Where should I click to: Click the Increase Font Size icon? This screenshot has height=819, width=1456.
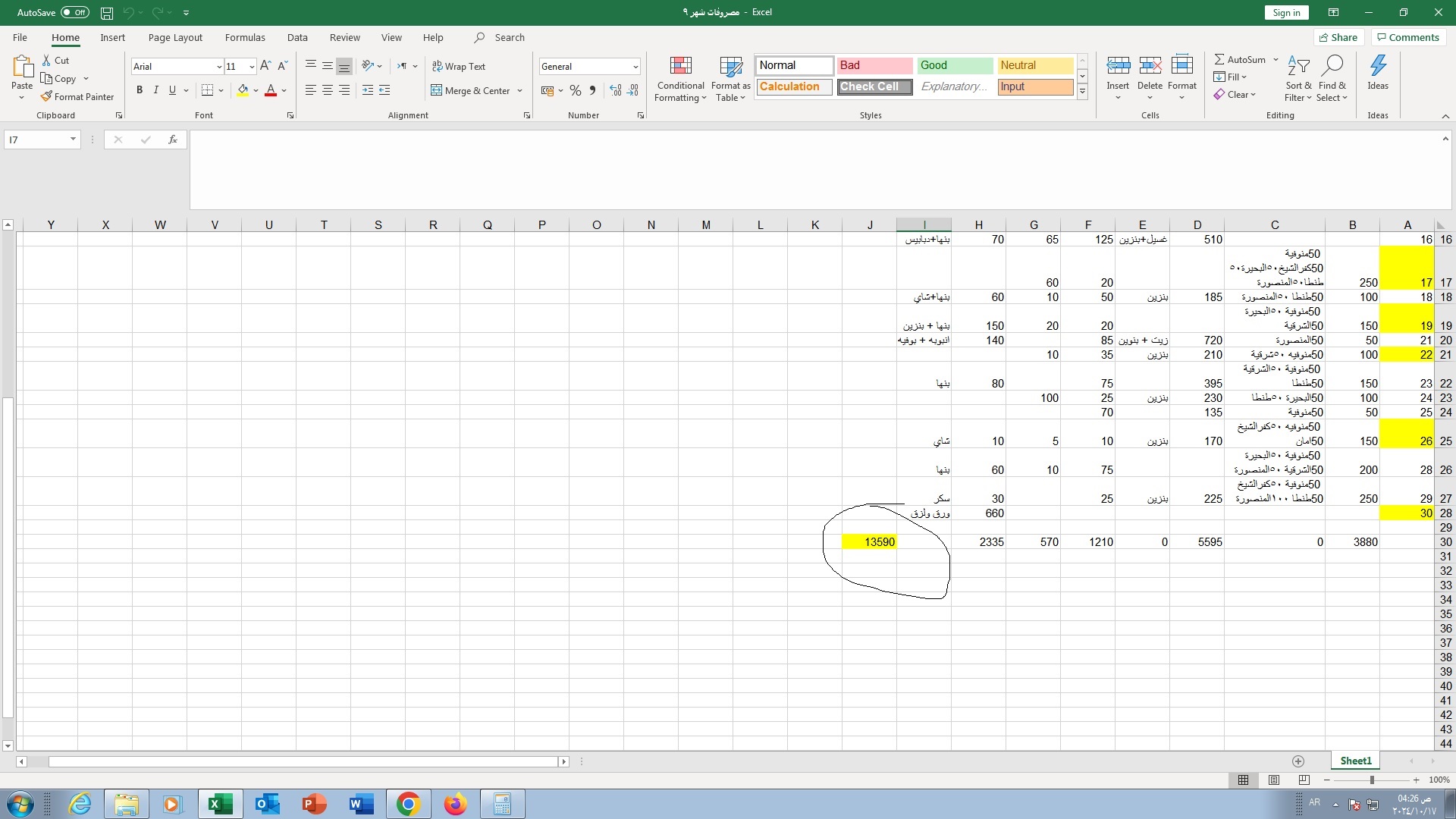265,66
